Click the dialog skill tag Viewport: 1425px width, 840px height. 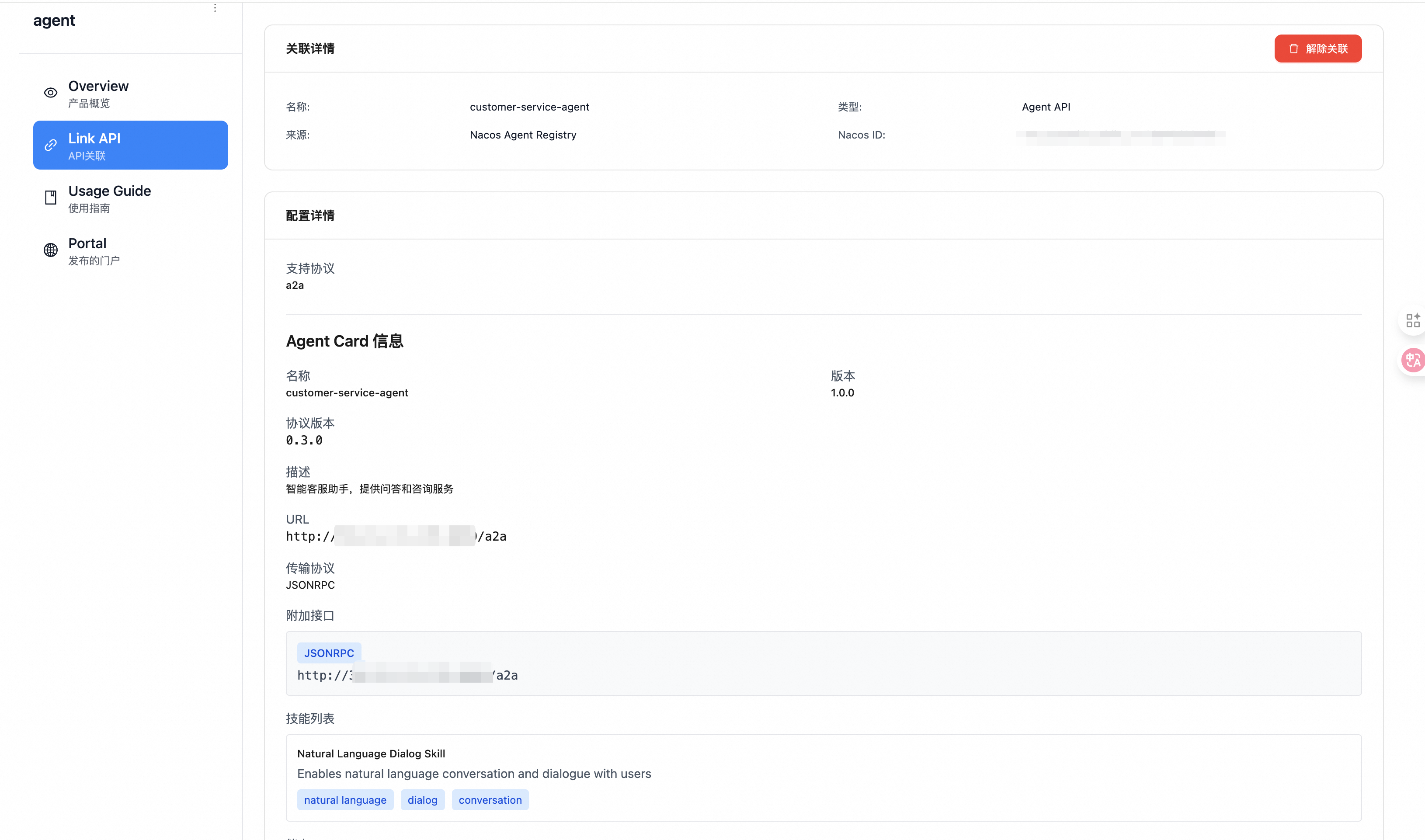click(x=422, y=800)
